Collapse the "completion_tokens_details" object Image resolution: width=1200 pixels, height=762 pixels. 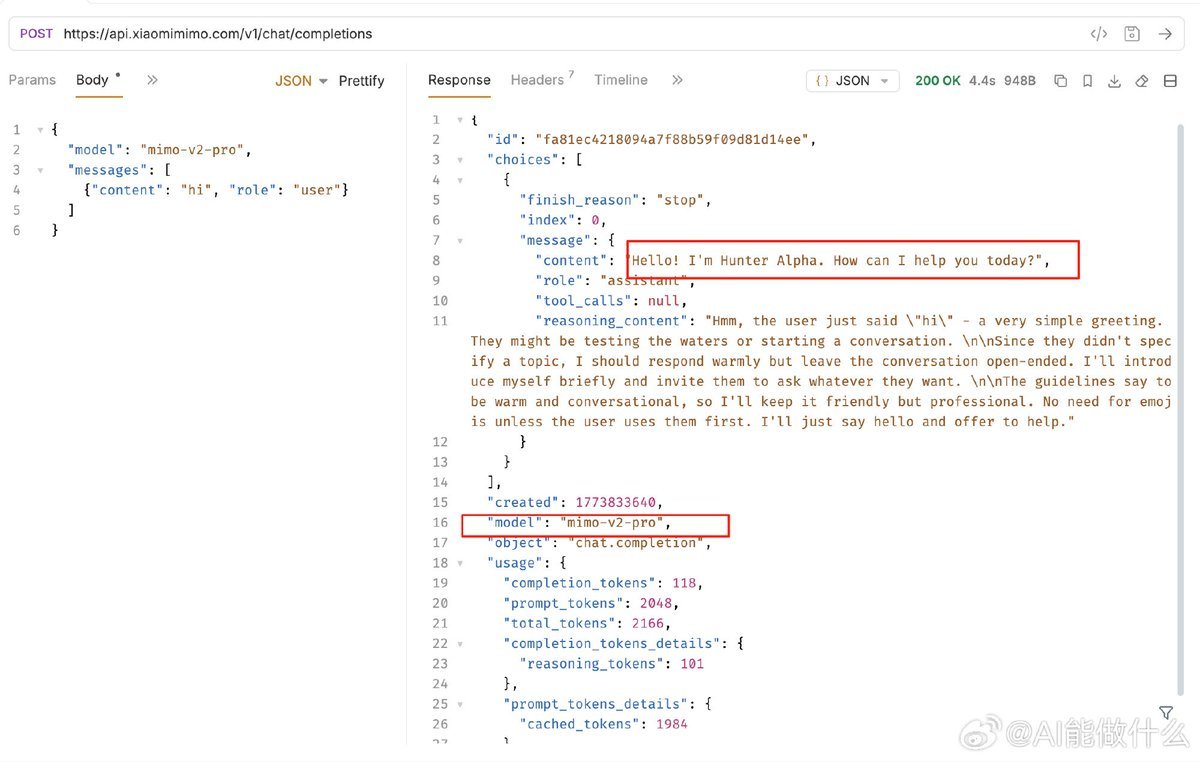[x=459, y=644]
